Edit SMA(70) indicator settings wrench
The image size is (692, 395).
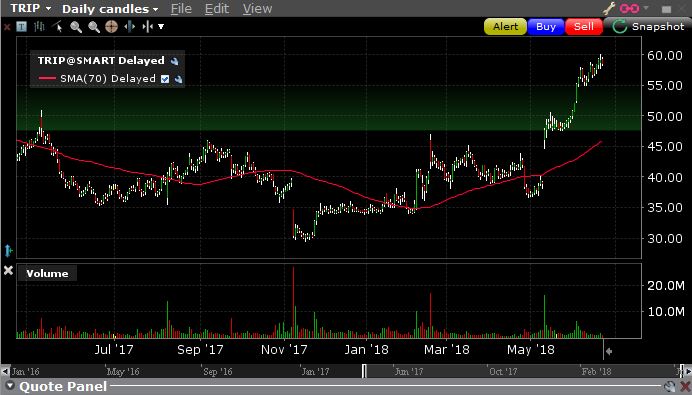(179, 79)
